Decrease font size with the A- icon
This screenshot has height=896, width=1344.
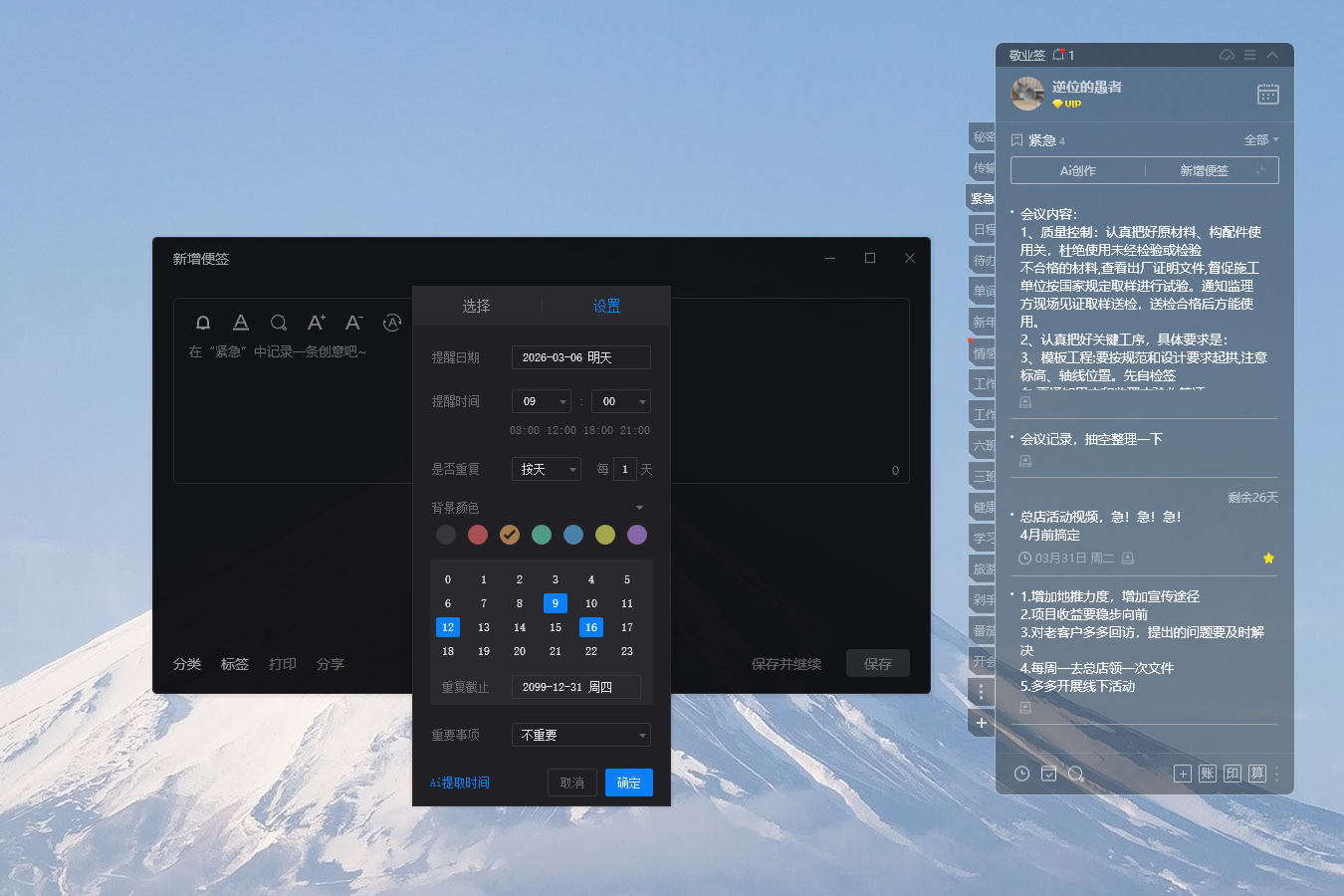(x=353, y=322)
